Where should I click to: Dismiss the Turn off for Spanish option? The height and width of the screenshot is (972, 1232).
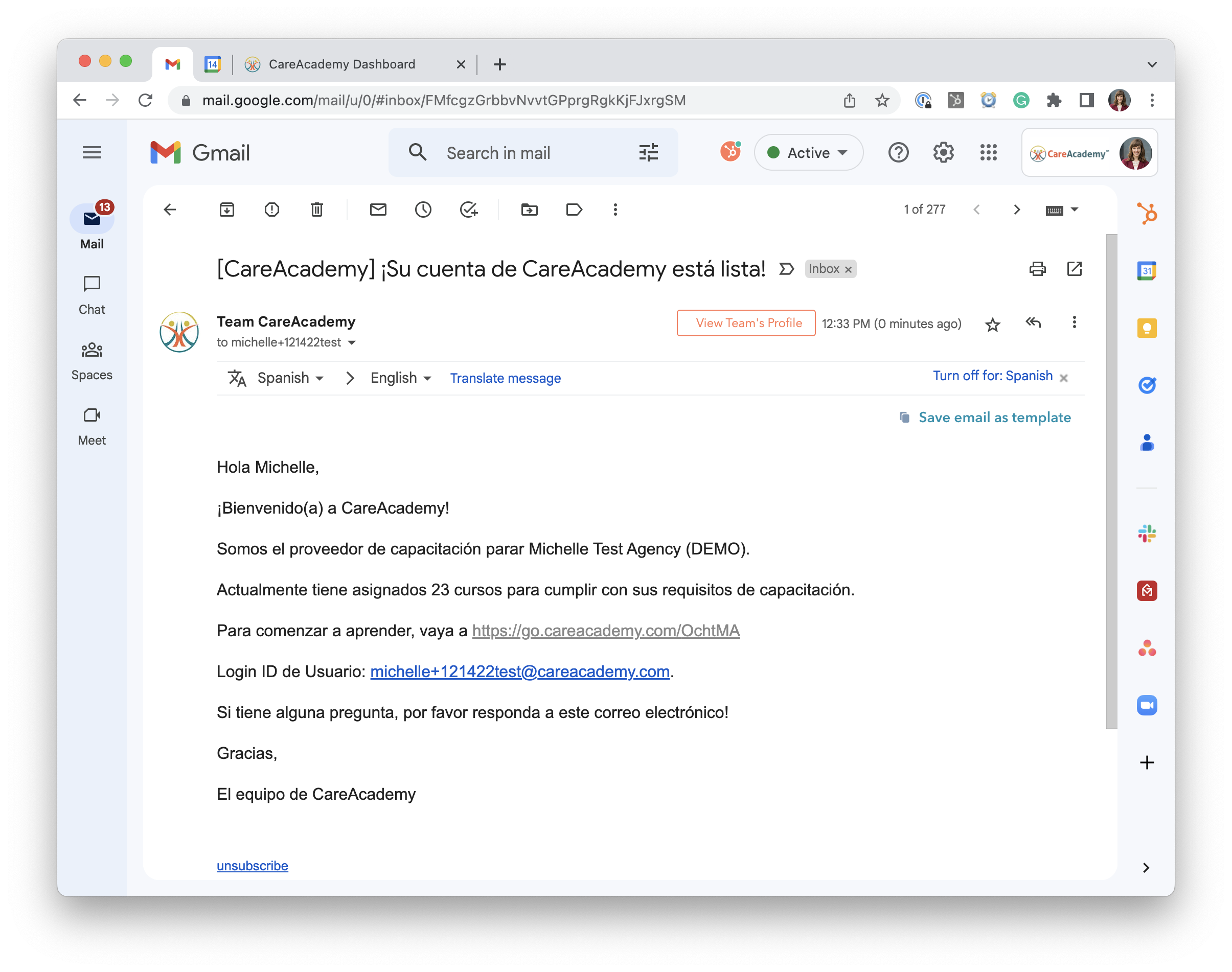coord(1063,378)
